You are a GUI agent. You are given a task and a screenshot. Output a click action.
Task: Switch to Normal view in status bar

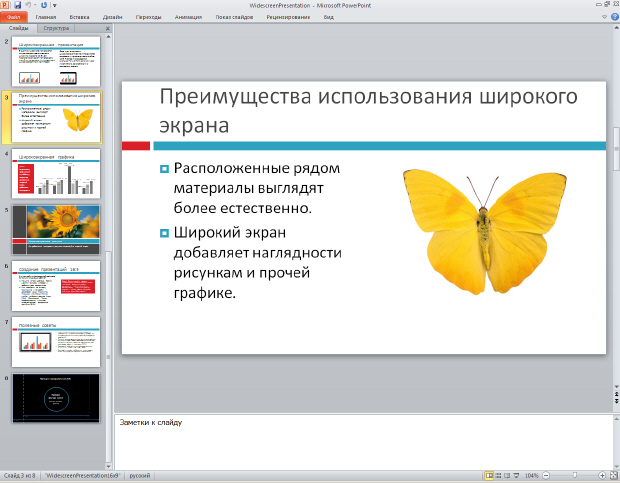(489, 475)
